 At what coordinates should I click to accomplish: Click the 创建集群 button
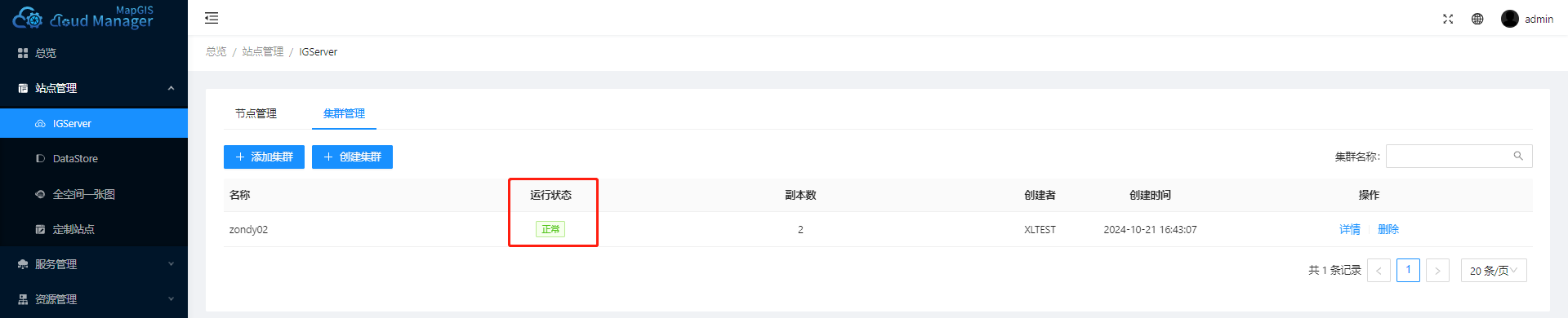click(352, 157)
